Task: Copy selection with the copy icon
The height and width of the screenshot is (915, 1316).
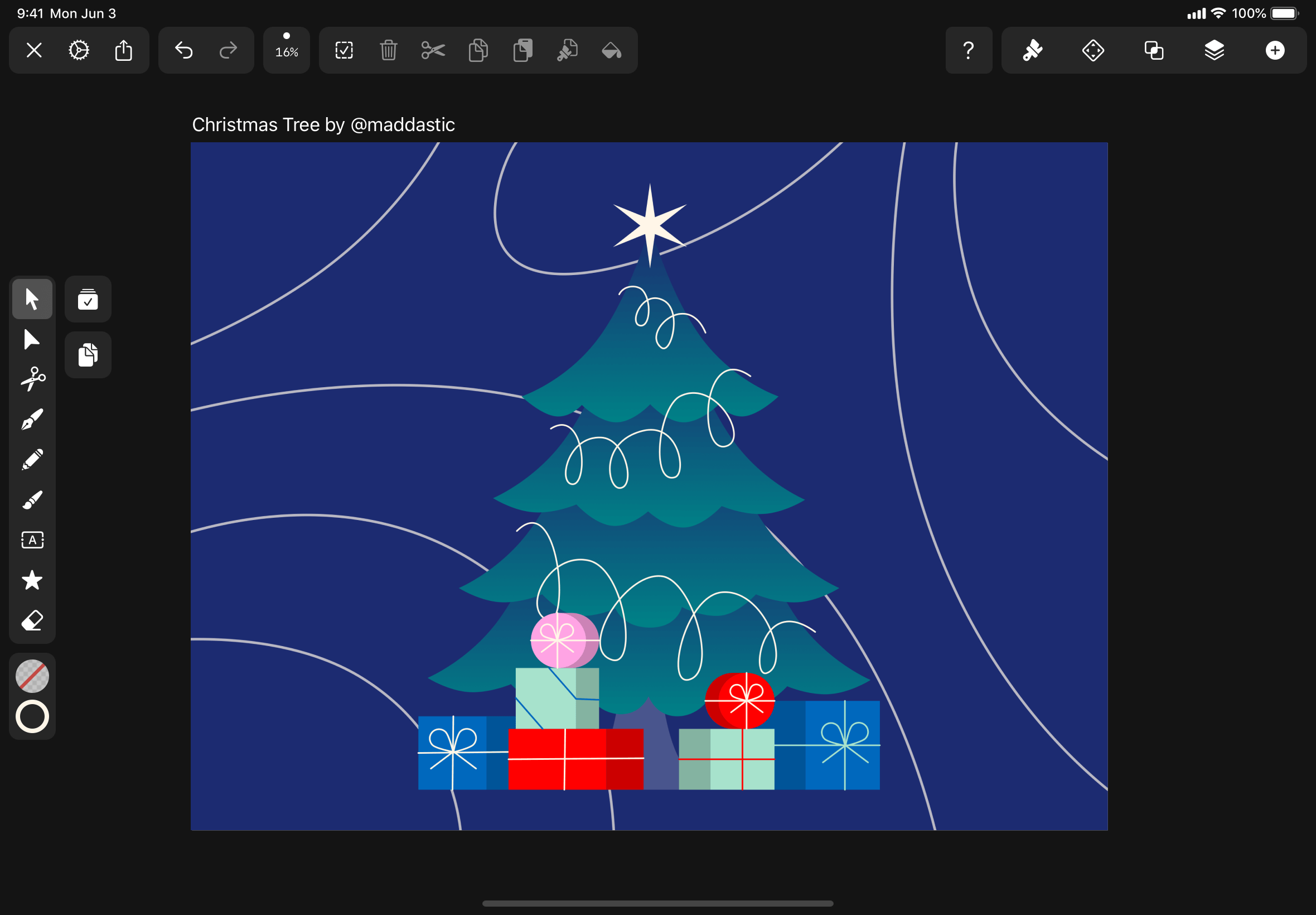Action: [x=478, y=50]
